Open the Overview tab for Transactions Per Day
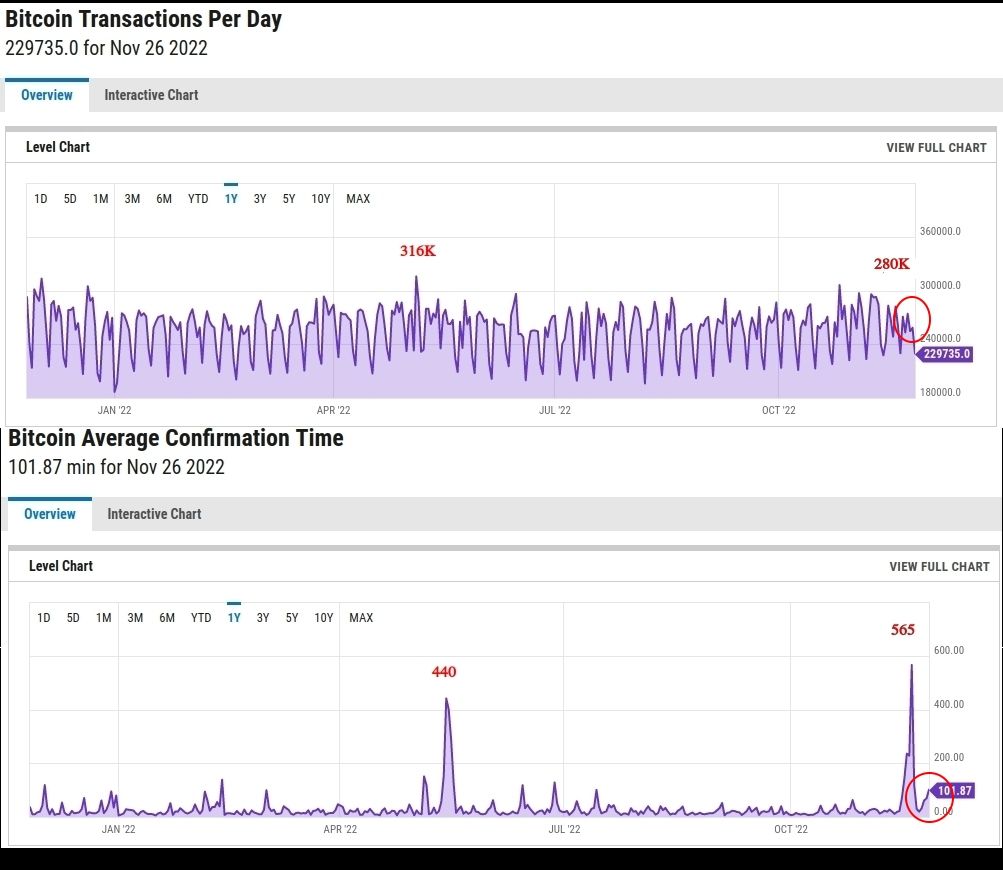 pyautogui.click(x=47, y=95)
